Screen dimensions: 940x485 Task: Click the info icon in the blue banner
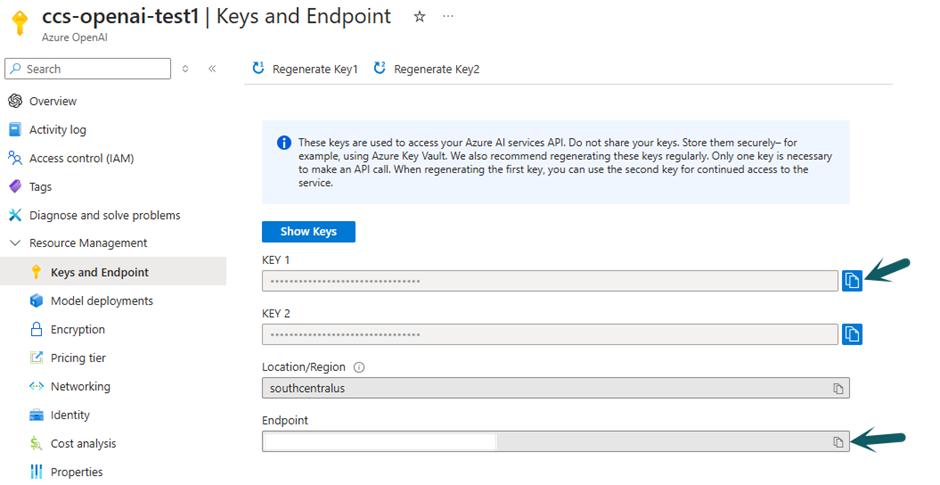click(284, 143)
